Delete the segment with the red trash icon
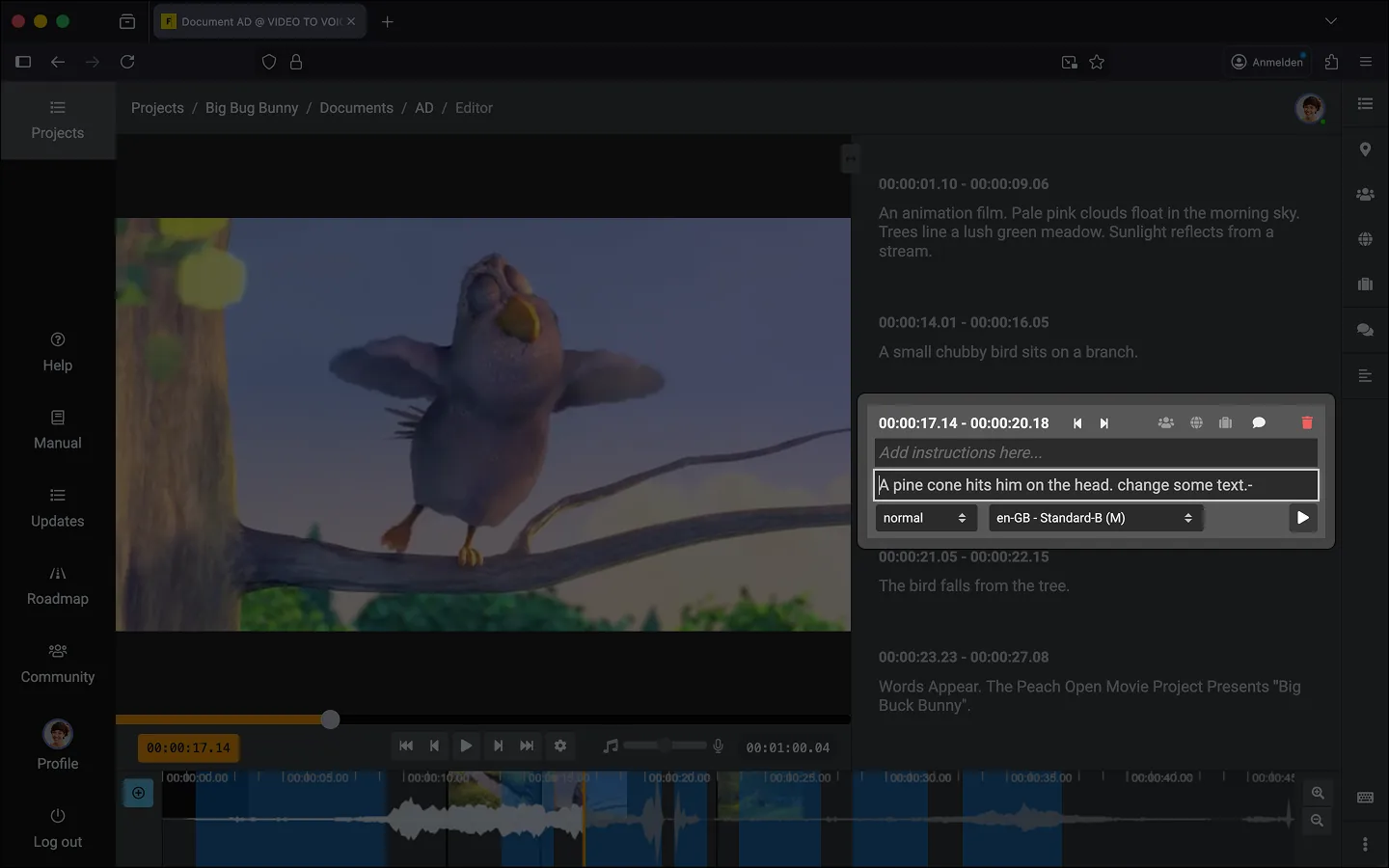This screenshot has height=868, width=1389. [x=1307, y=422]
